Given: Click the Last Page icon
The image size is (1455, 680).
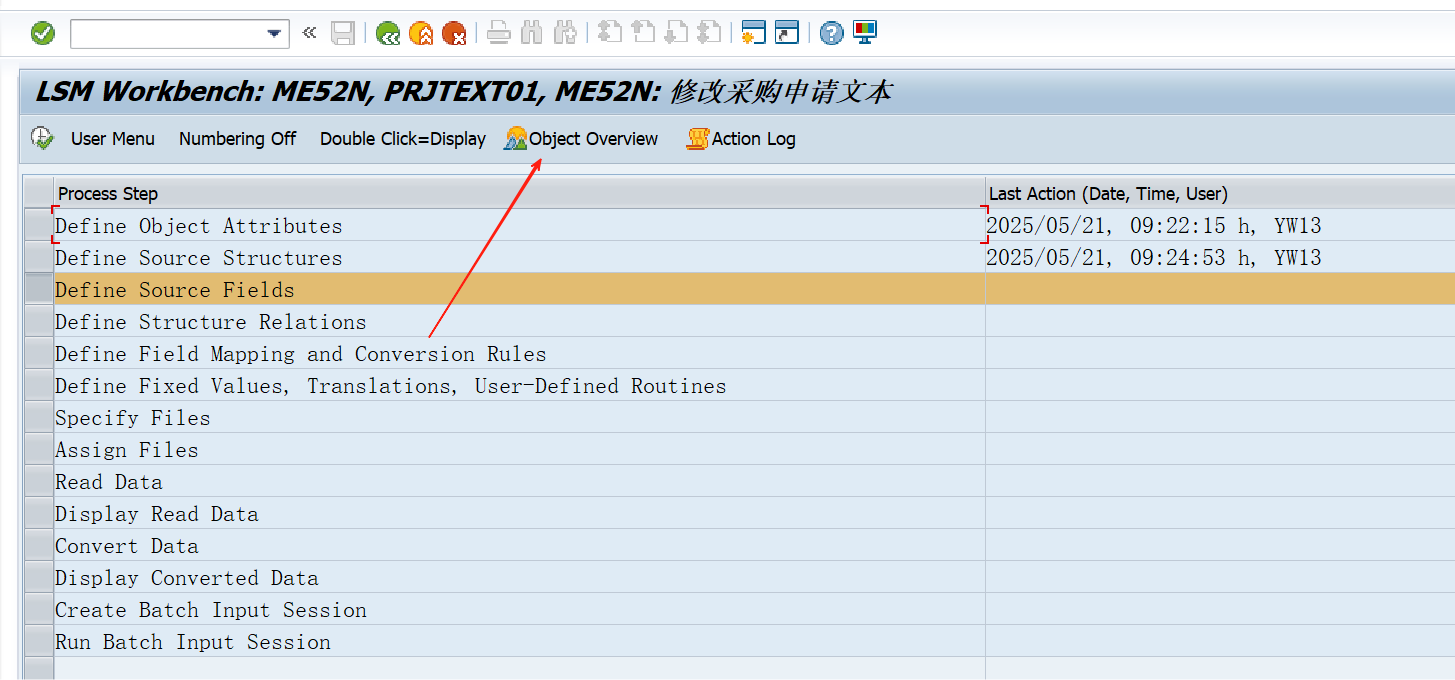Looking at the screenshot, I should click(x=709, y=34).
